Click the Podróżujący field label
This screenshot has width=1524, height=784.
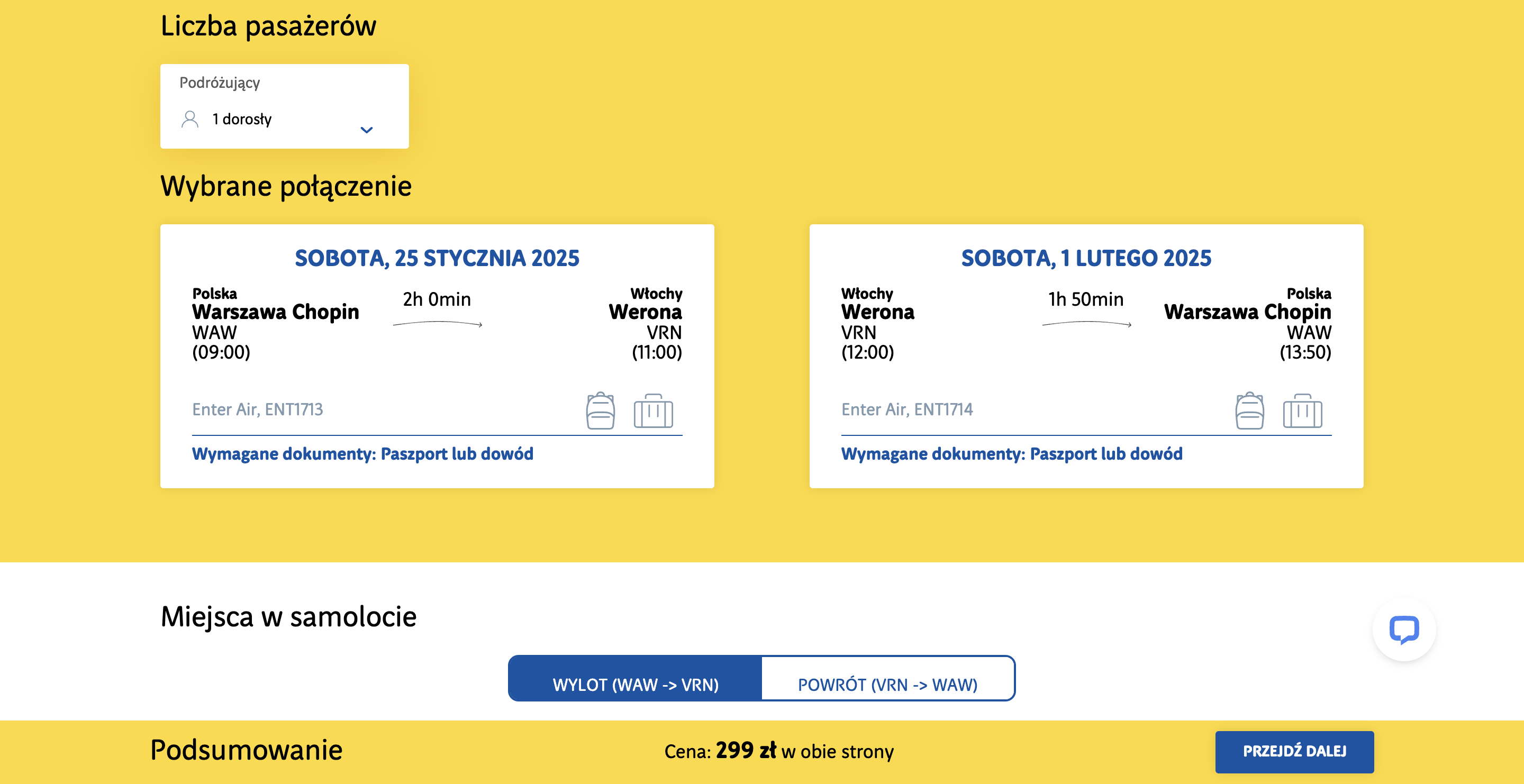220,83
